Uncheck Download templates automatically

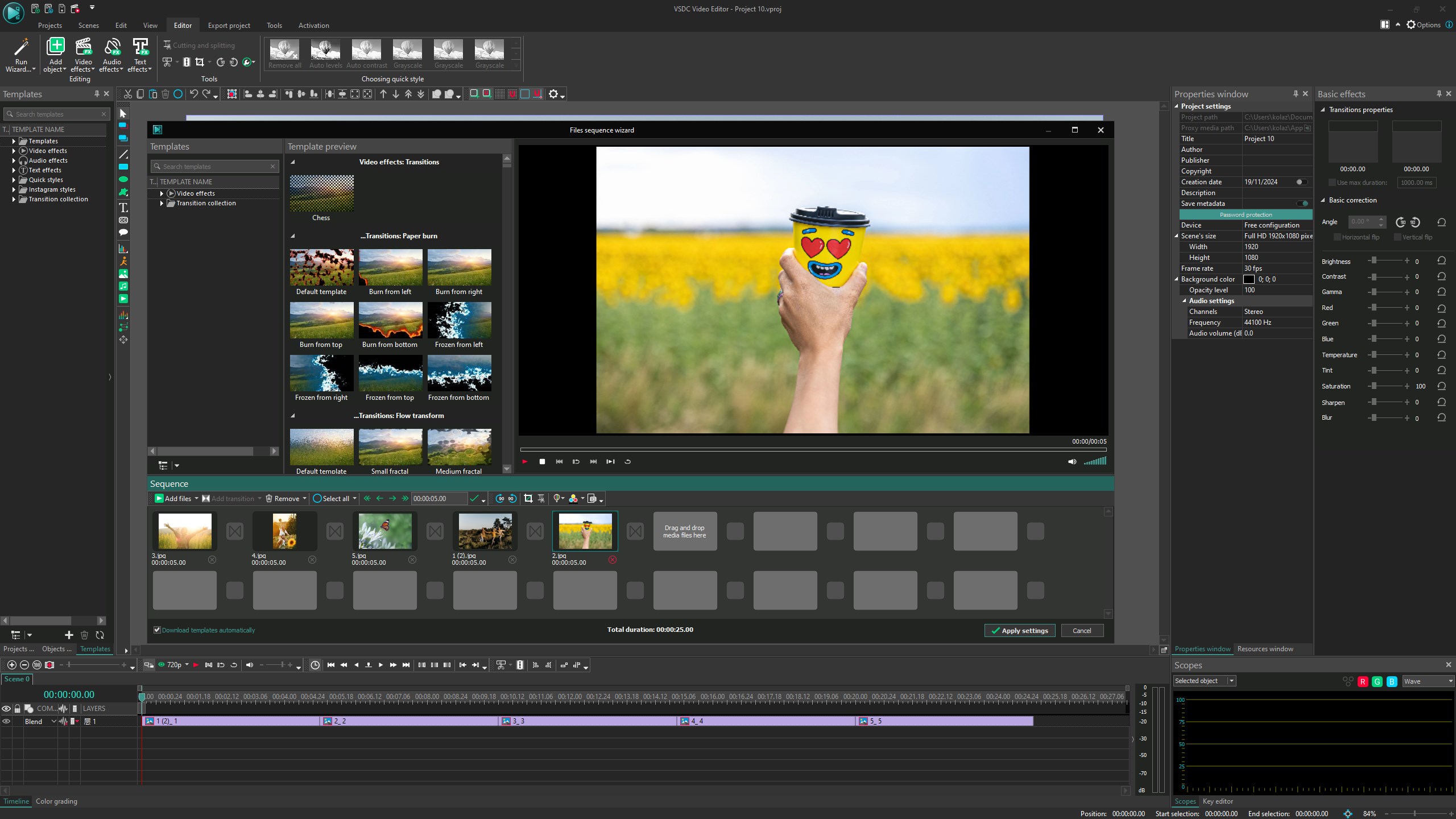pos(158,630)
